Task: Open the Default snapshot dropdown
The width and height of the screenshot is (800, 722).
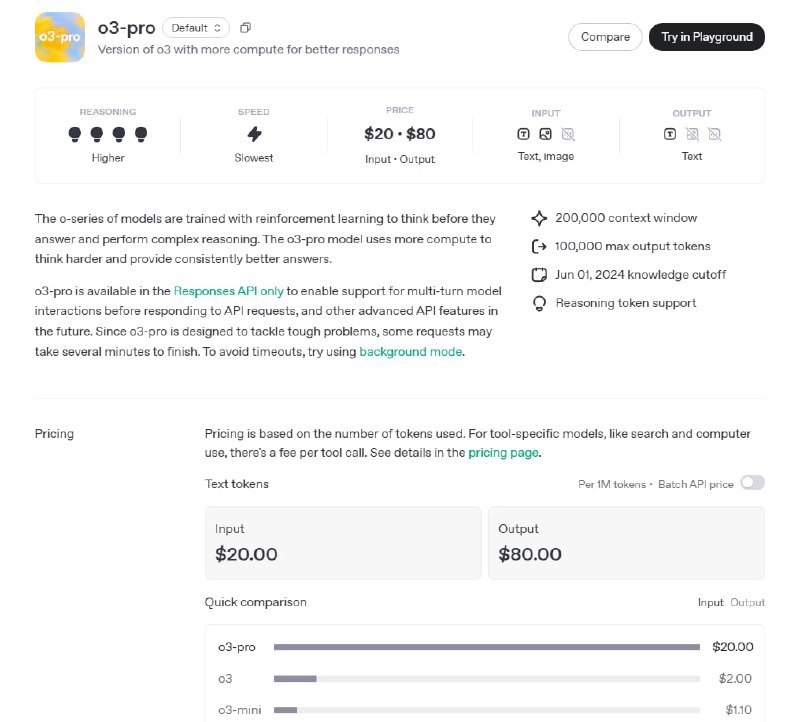Action: click(x=195, y=28)
